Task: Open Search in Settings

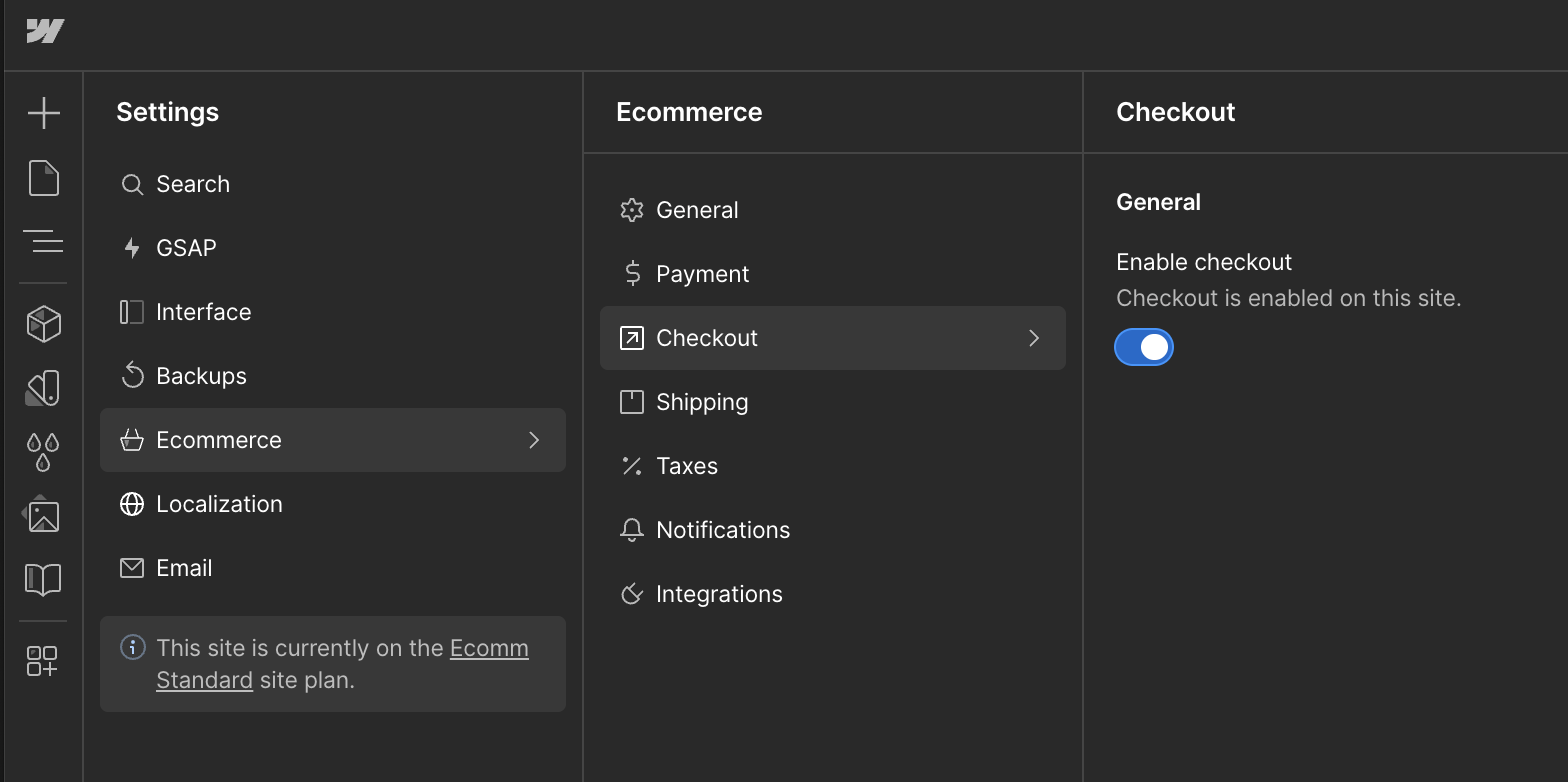Action: point(193,184)
